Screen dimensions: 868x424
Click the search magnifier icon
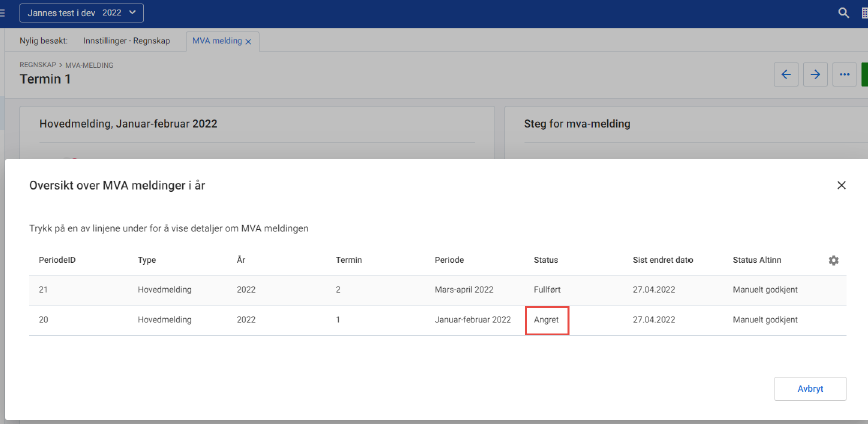tap(843, 13)
